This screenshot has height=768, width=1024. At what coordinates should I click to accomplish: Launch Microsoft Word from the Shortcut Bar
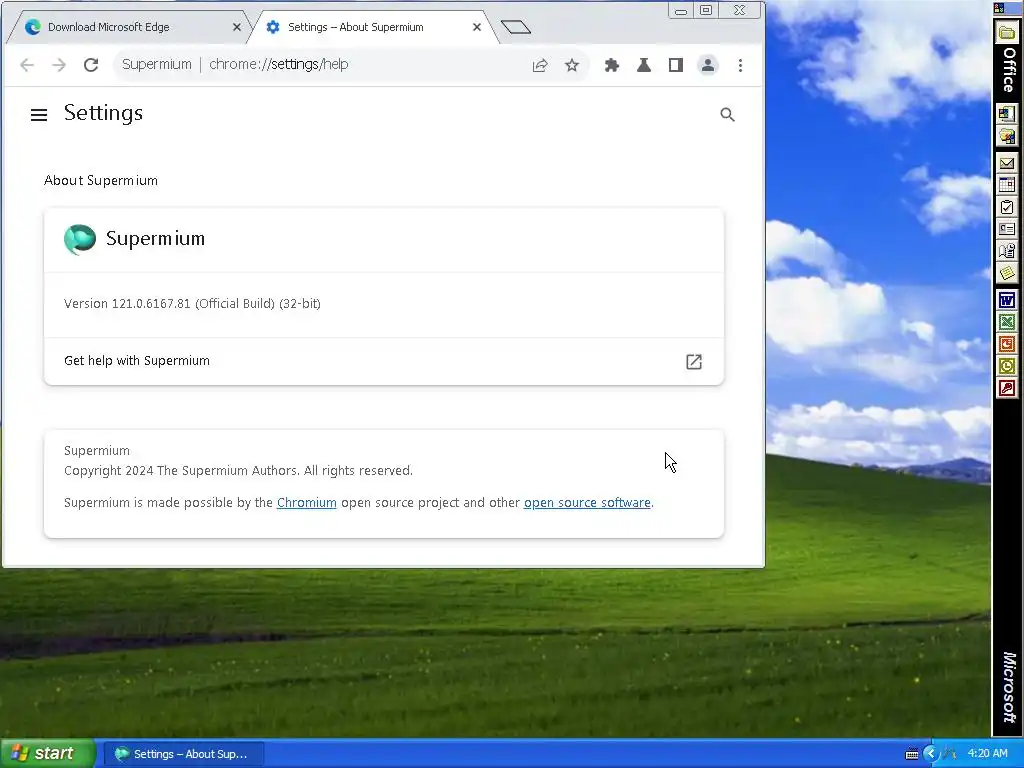click(1006, 300)
